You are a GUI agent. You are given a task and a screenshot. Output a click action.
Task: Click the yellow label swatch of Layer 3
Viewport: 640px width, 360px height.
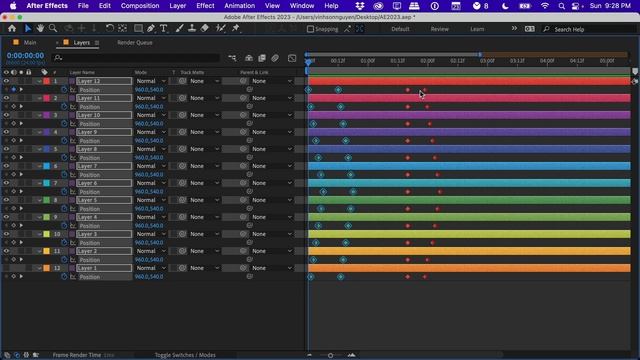[x=47, y=234]
